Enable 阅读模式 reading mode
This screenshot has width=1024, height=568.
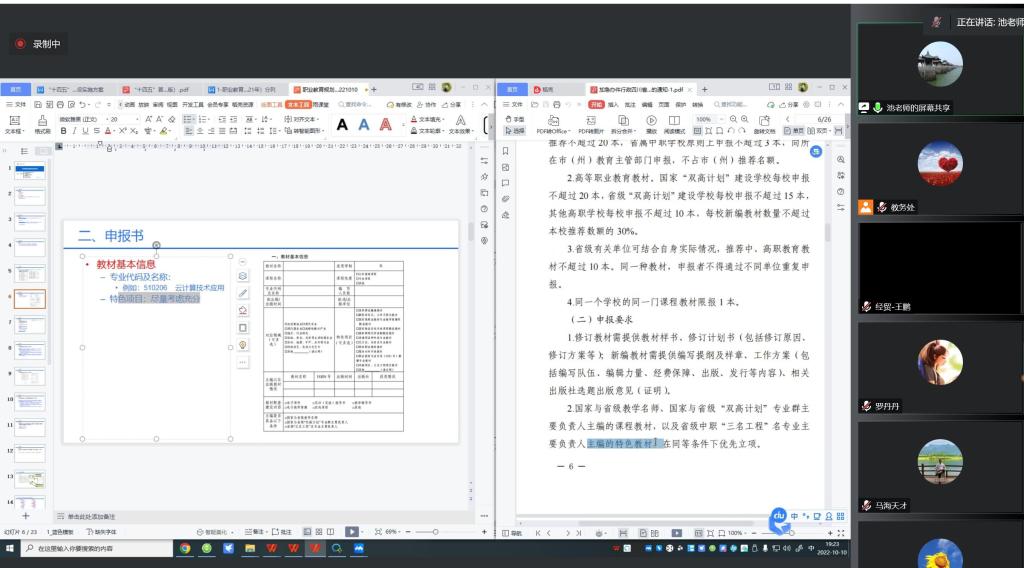674,124
